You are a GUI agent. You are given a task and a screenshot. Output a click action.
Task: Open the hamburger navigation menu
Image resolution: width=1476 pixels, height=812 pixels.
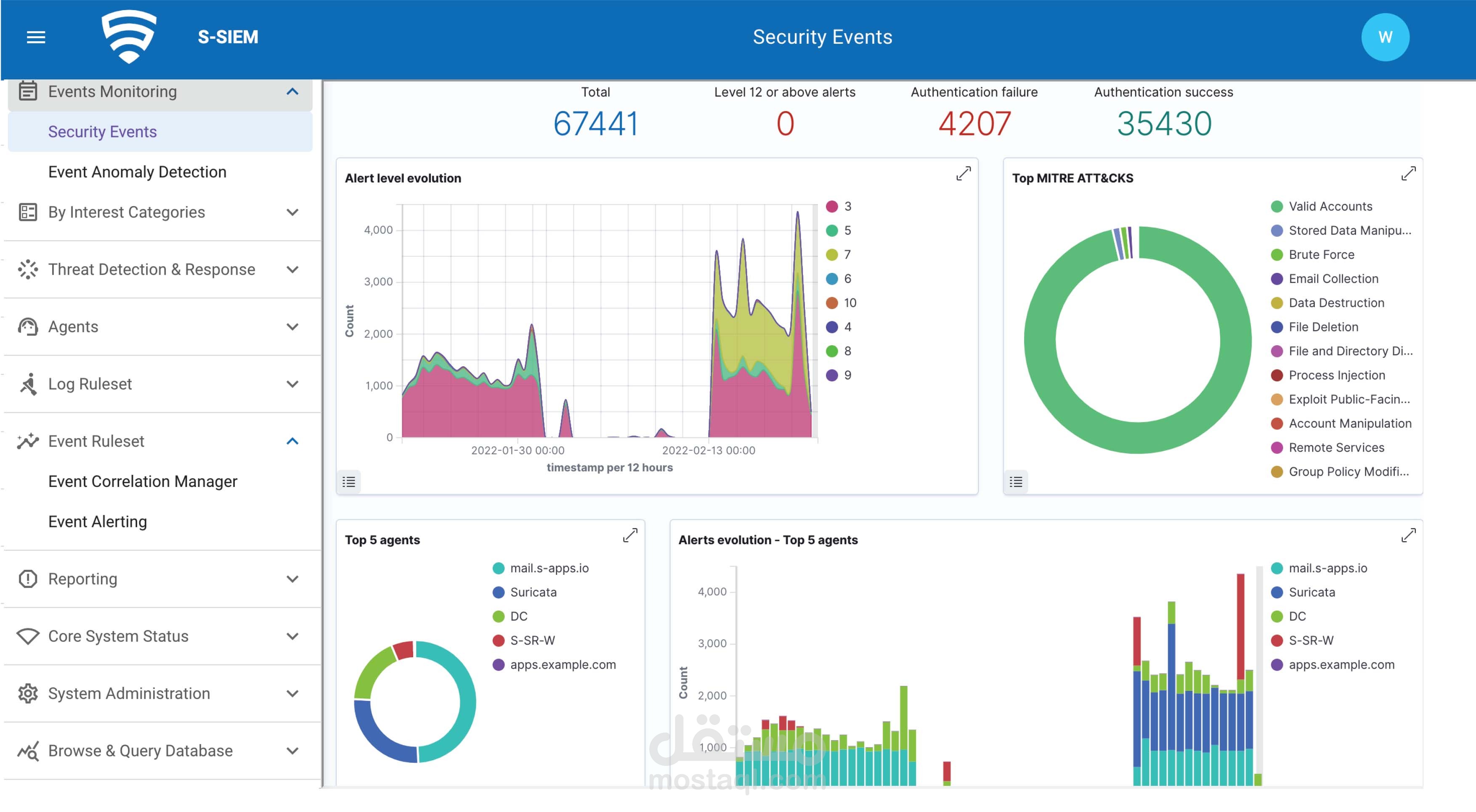(x=36, y=37)
